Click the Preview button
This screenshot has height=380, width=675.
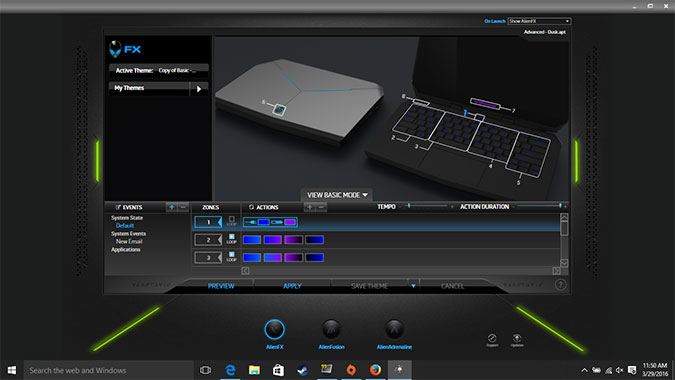pos(221,286)
